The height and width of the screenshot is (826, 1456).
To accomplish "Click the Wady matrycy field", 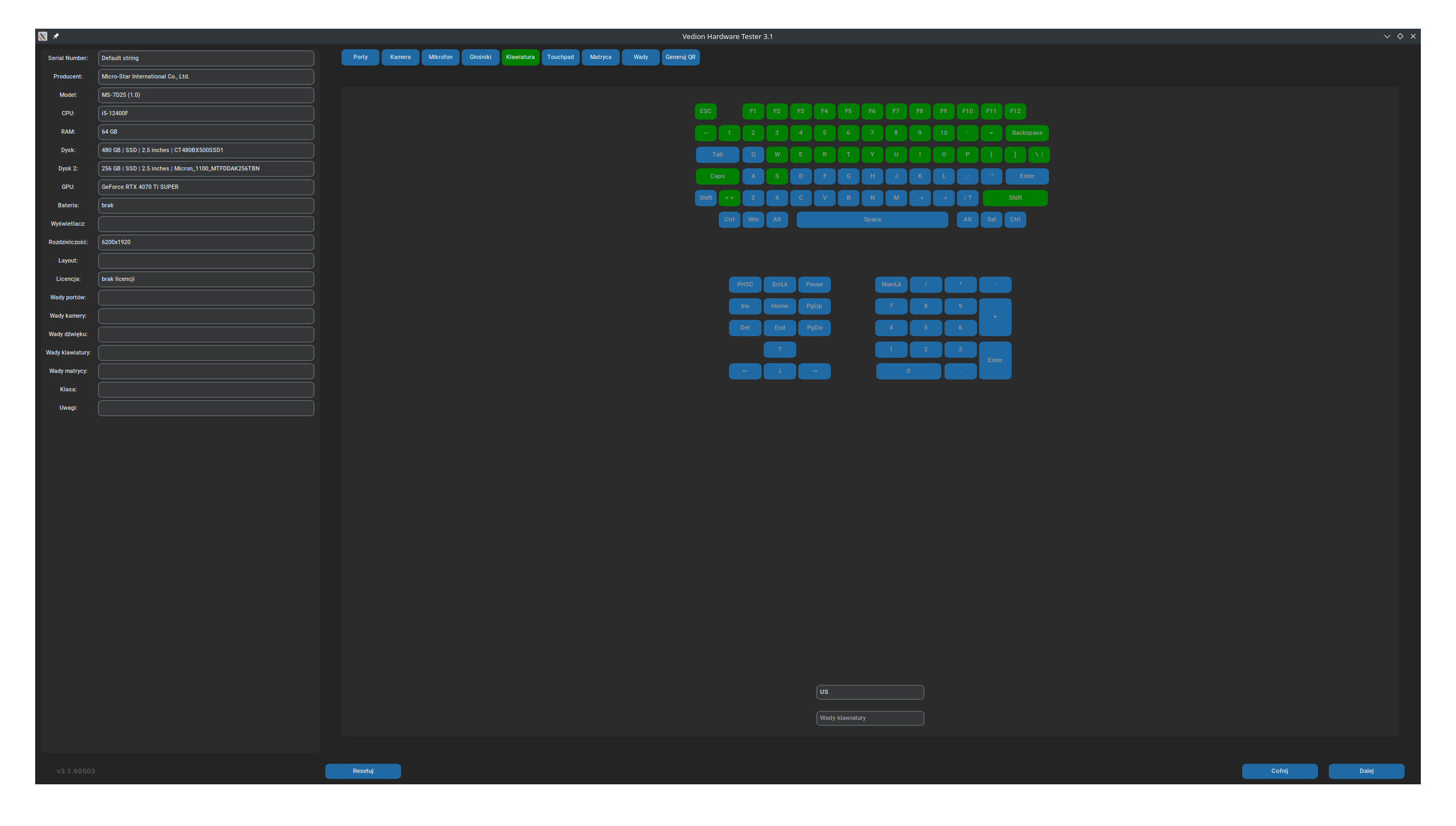I will (206, 371).
